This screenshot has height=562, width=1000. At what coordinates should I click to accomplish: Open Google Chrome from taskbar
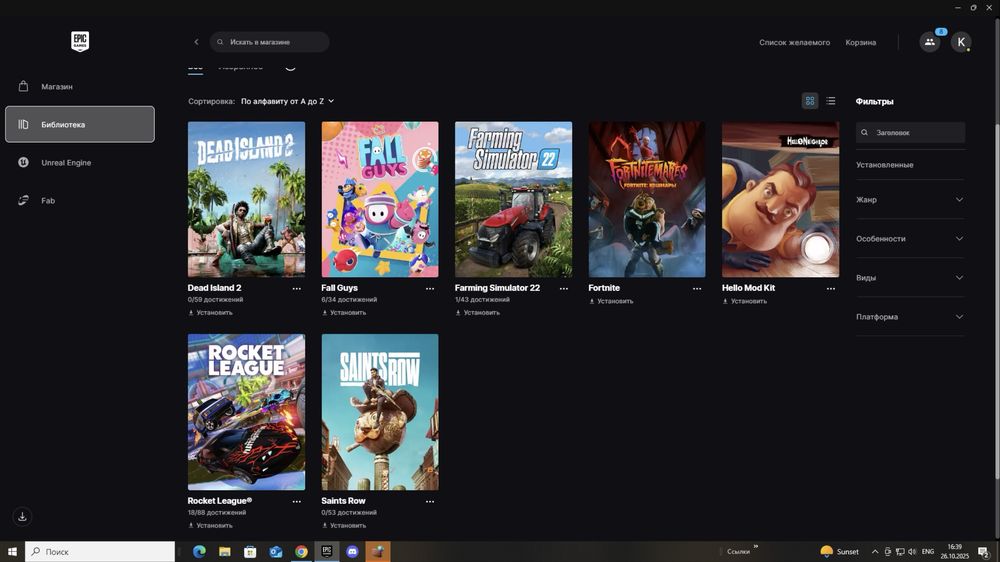click(301, 552)
